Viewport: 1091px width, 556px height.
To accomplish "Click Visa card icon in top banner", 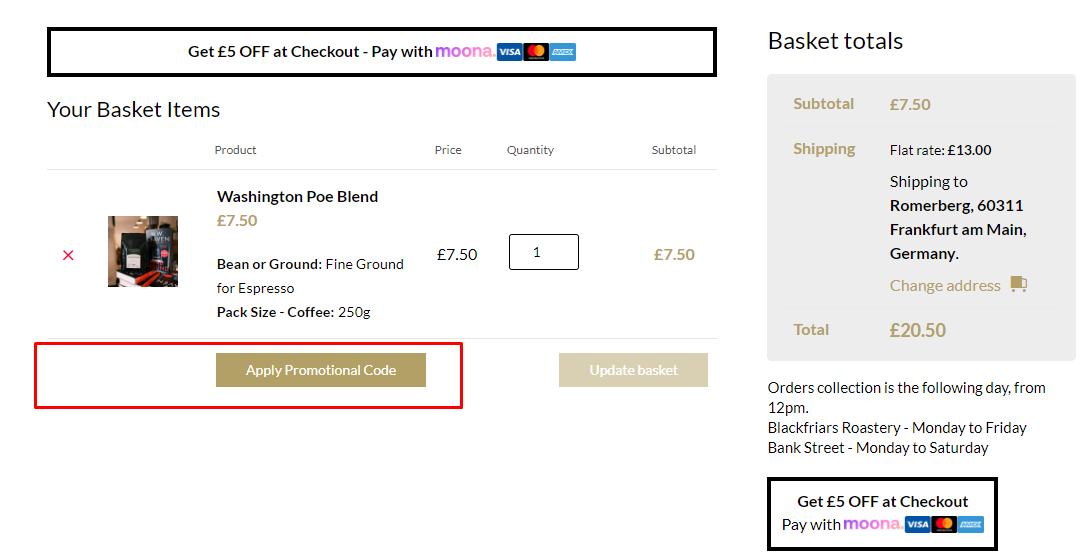I will (x=509, y=52).
